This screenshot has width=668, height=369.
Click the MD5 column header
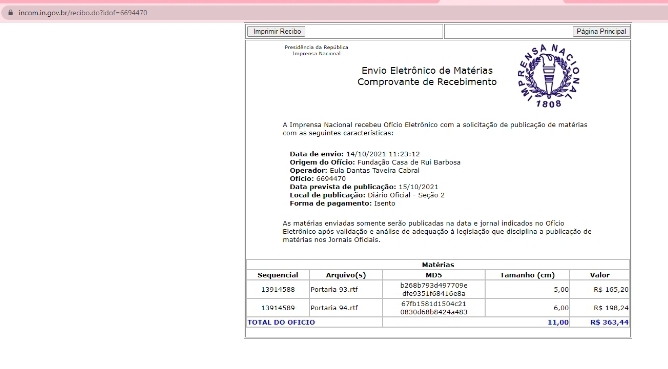point(434,275)
